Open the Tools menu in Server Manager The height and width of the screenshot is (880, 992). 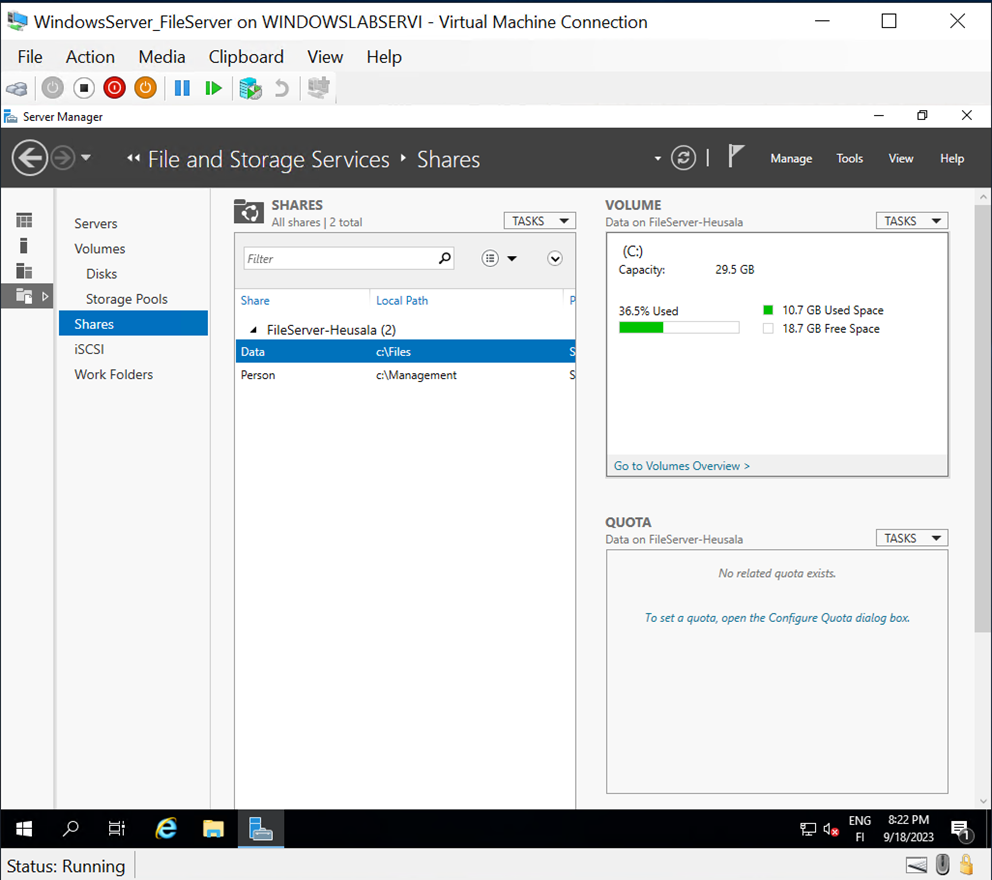click(x=849, y=158)
